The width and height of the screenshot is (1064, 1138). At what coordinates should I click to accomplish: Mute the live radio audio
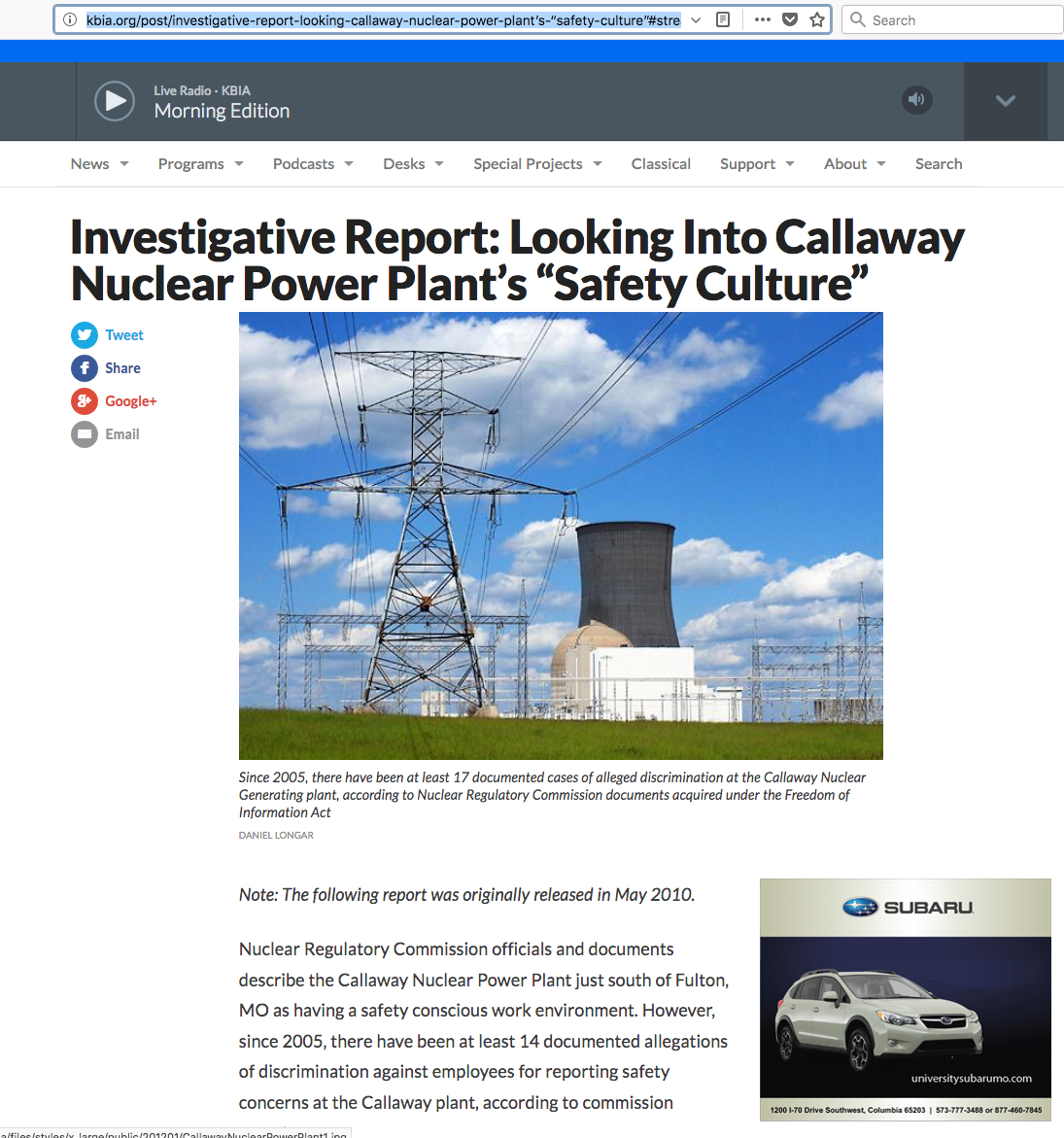click(x=916, y=99)
